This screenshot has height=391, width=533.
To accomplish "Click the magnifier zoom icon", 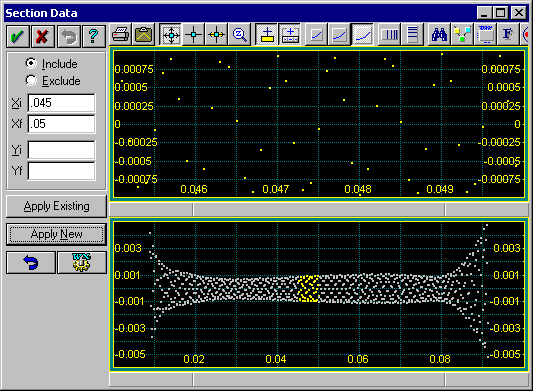I will click(x=240, y=34).
